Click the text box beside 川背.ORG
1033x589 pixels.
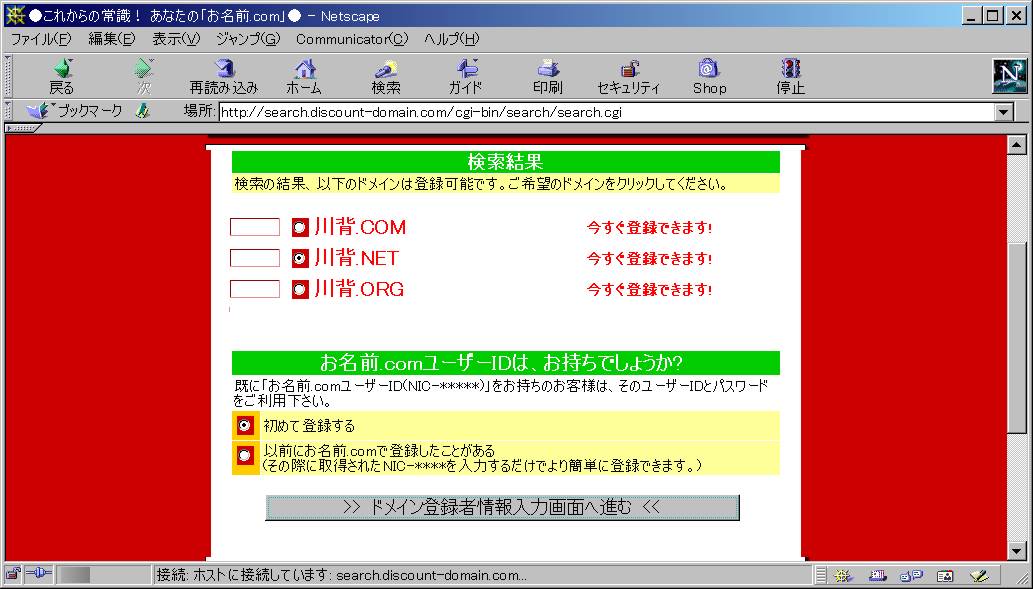pos(255,289)
